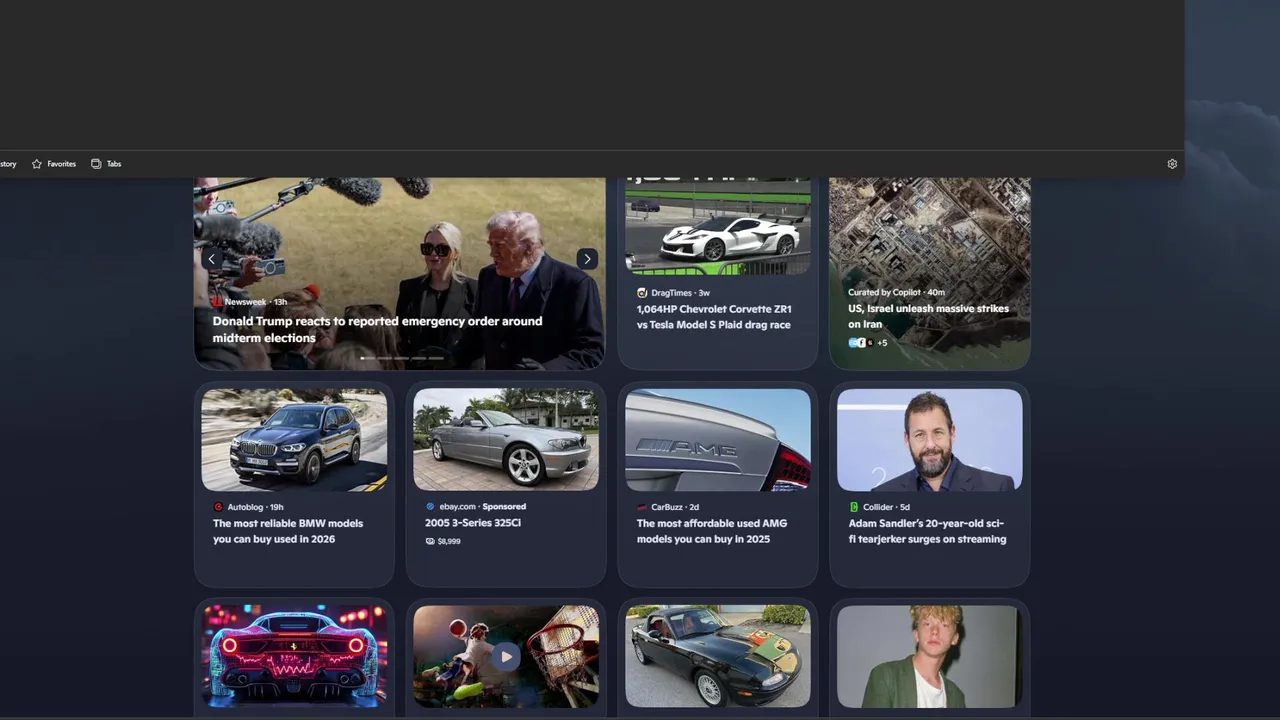The width and height of the screenshot is (1280, 720).
Task: Click the 'DragTimes · 3w' label
Action: point(680,293)
